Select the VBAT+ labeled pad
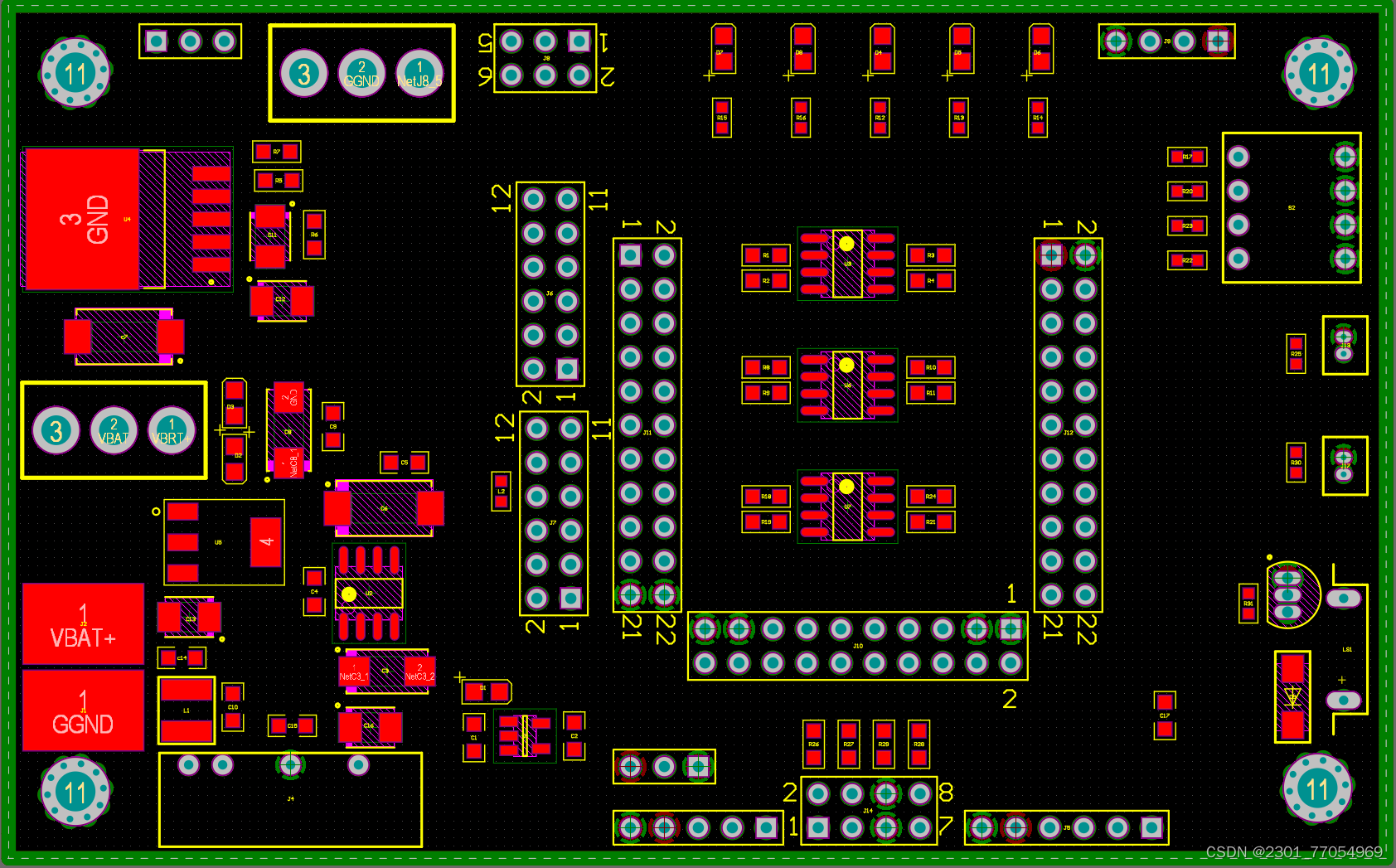1396x868 pixels. pyautogui.click(x=83, y=624)
